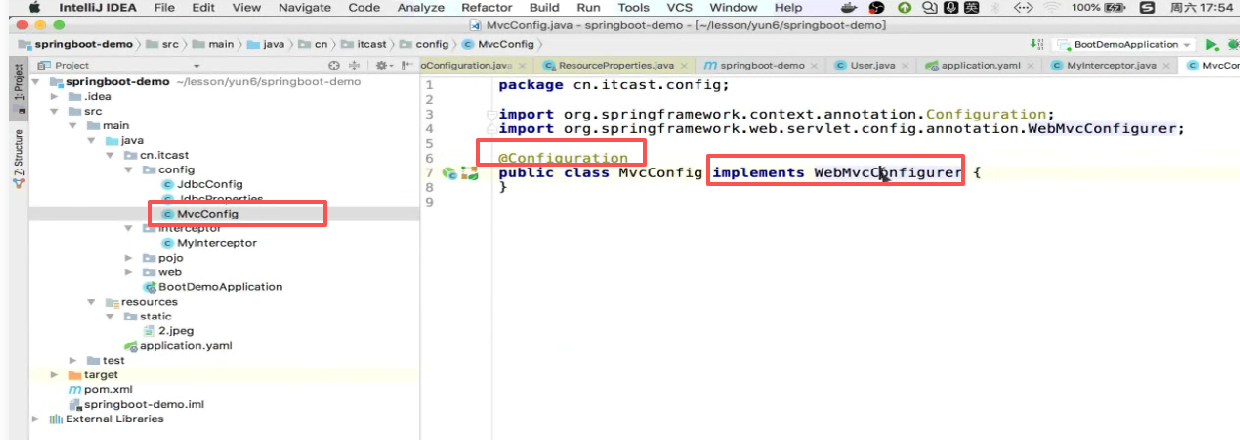
Task: Close the User.java tab
Action: click(905, 66)
